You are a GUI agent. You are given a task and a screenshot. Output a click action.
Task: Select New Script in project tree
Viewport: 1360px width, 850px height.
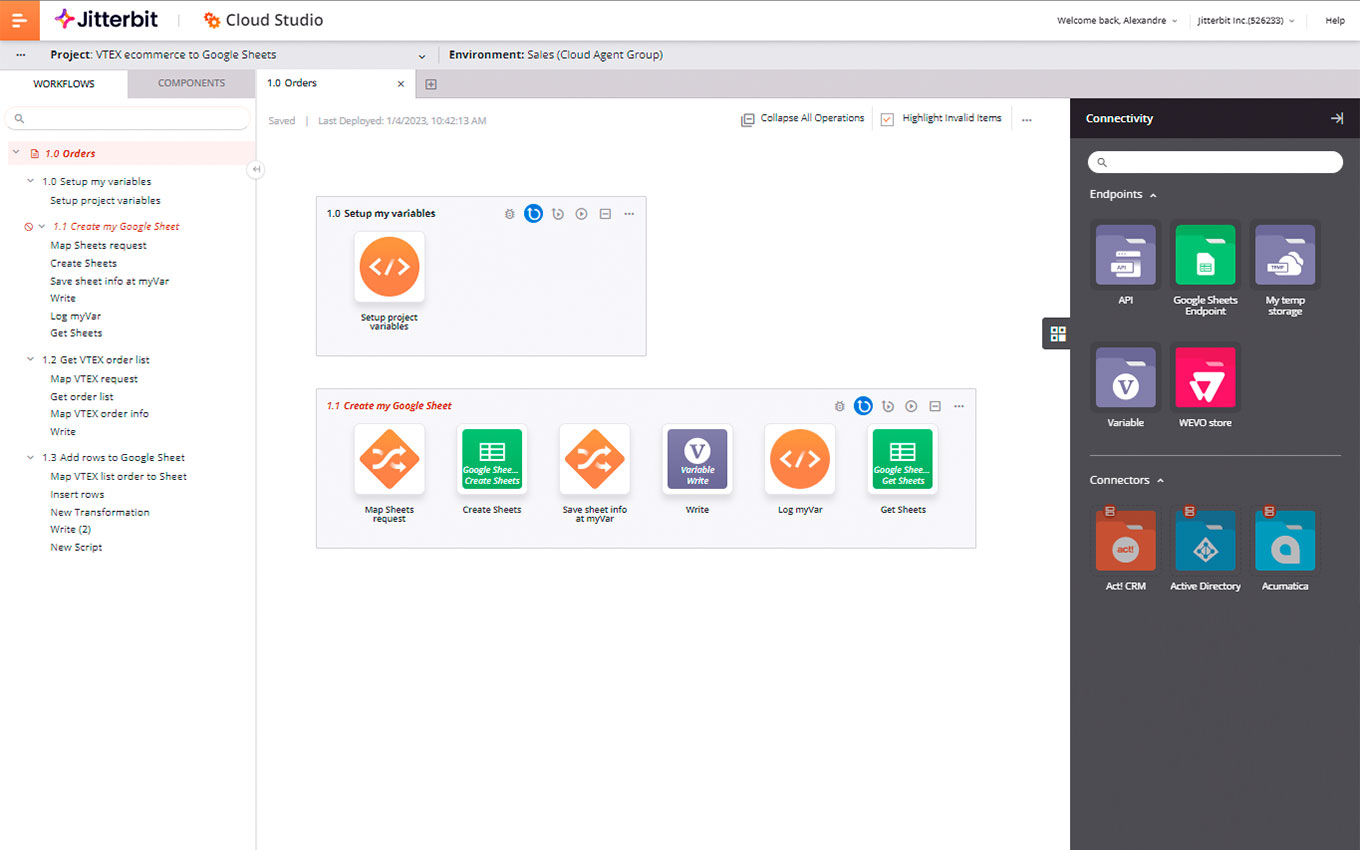[x=76, y=547]
